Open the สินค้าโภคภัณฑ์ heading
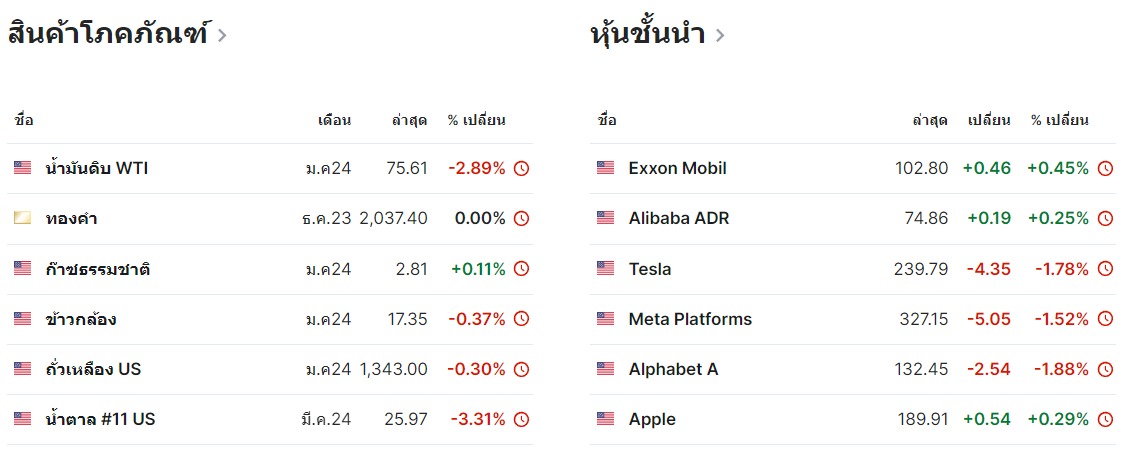The height and width of the screenshot is (453, 1142). (x=107, y=34)
